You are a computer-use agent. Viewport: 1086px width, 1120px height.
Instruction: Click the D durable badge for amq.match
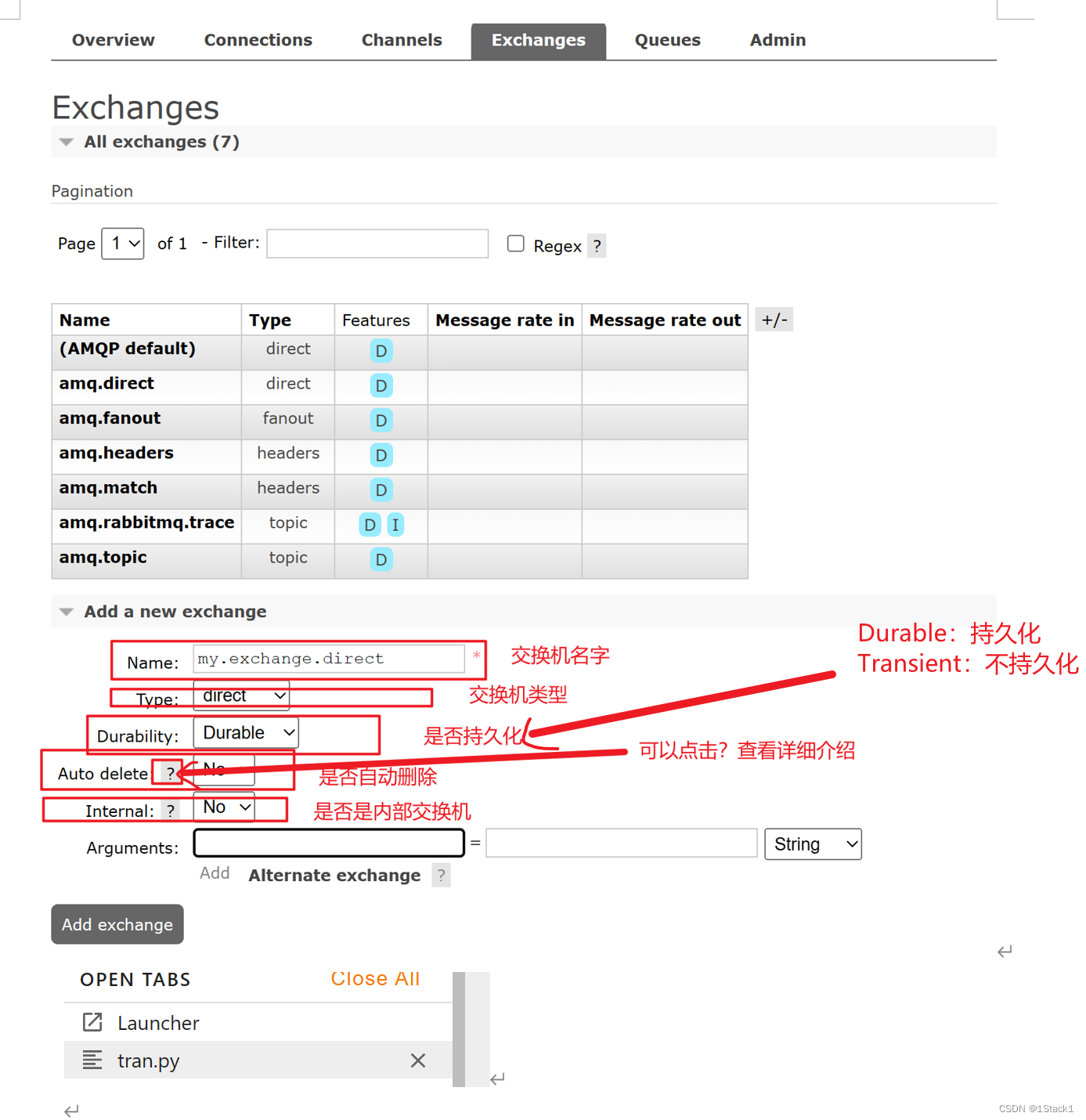(381, 490)
